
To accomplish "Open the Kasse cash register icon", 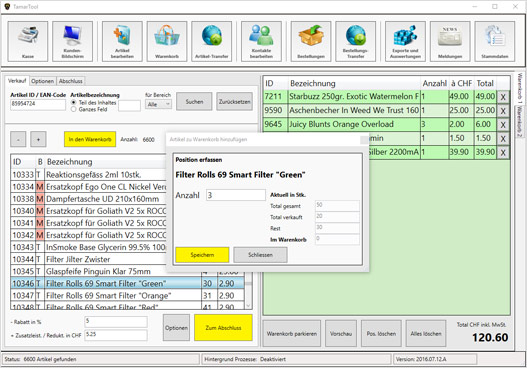I will coord(28,41).
